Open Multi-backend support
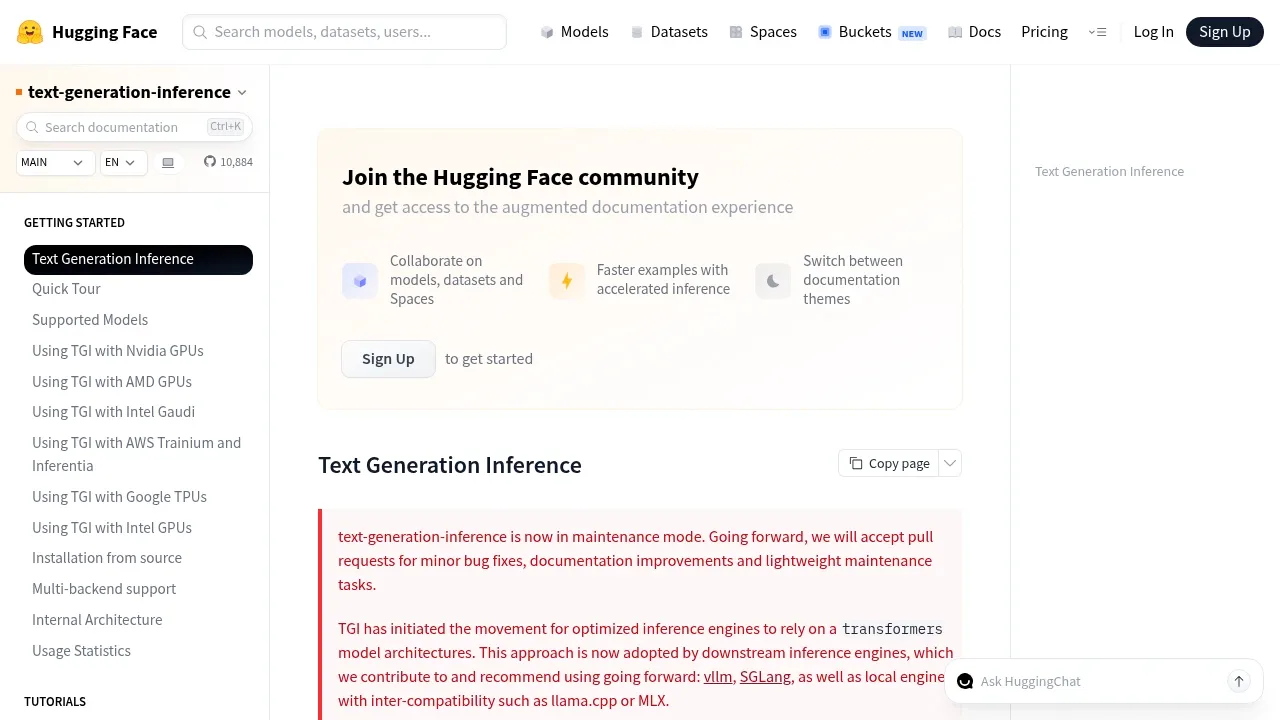The height and width of the screenshot is (720, 1280). click(x=104, y=589)
